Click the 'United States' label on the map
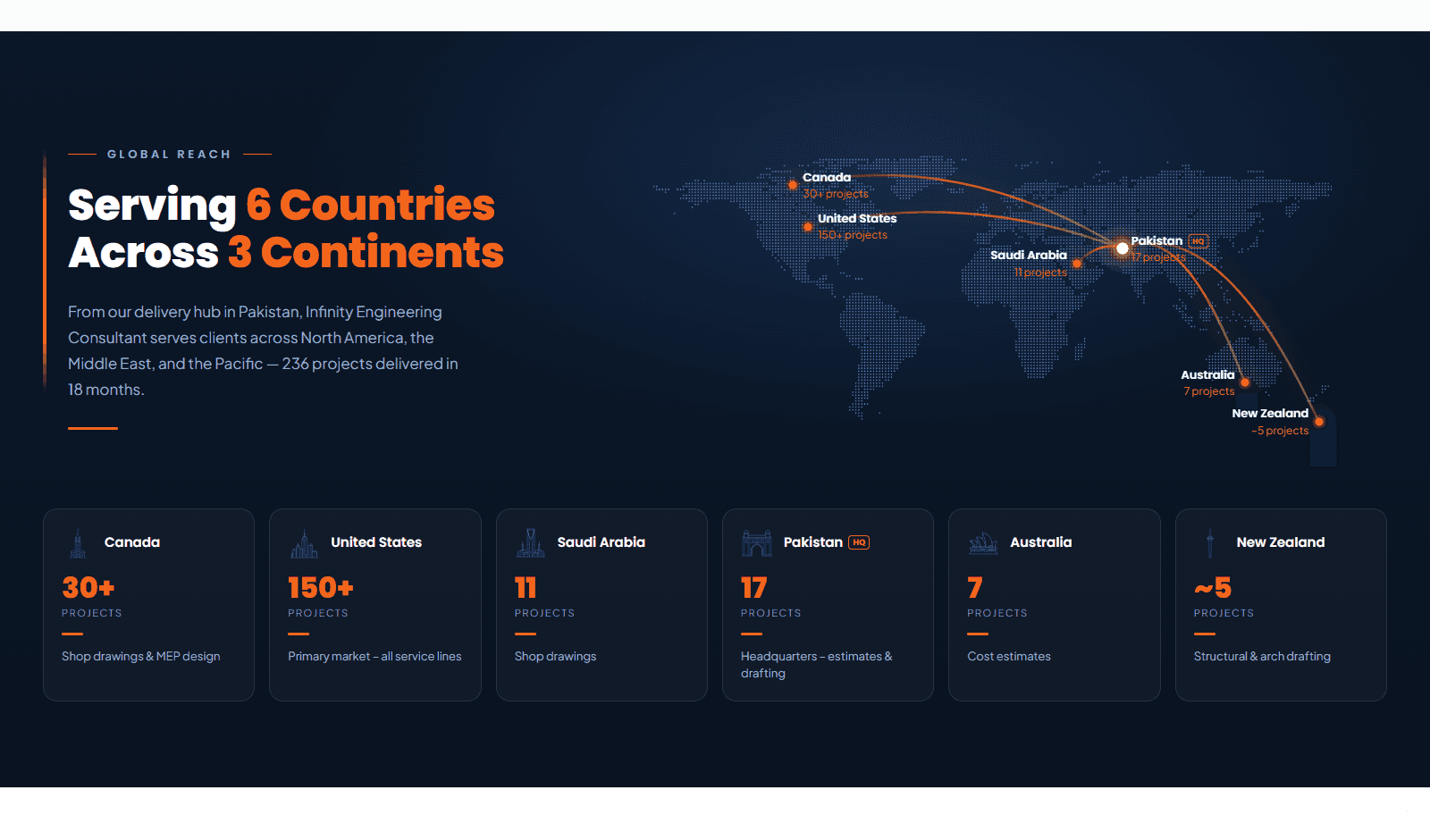1430x840 pixels. [x=857, y=218]
